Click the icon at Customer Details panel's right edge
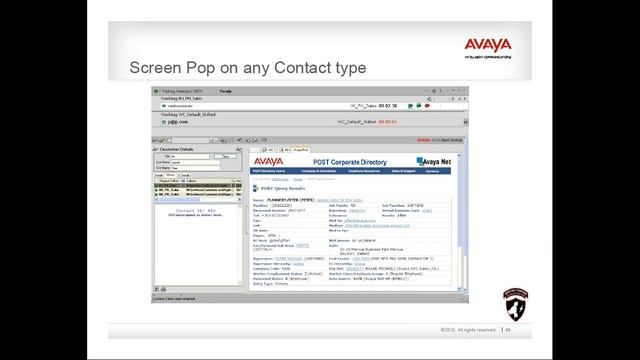Image resolution: width=640 pixels, height=360 pixels. pos(239,149)
